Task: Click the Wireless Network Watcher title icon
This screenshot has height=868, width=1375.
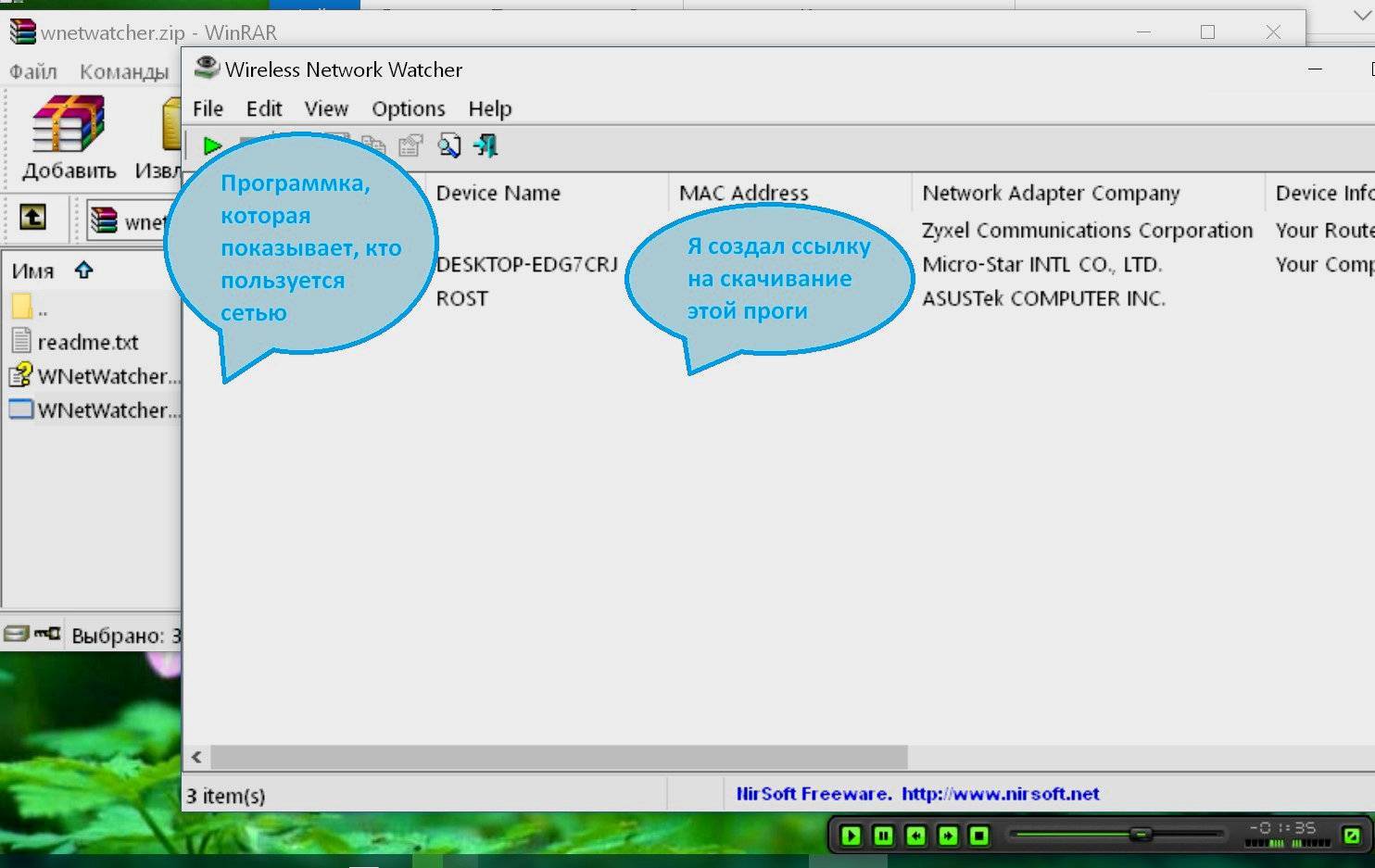Action: click(x=207, y=68)
